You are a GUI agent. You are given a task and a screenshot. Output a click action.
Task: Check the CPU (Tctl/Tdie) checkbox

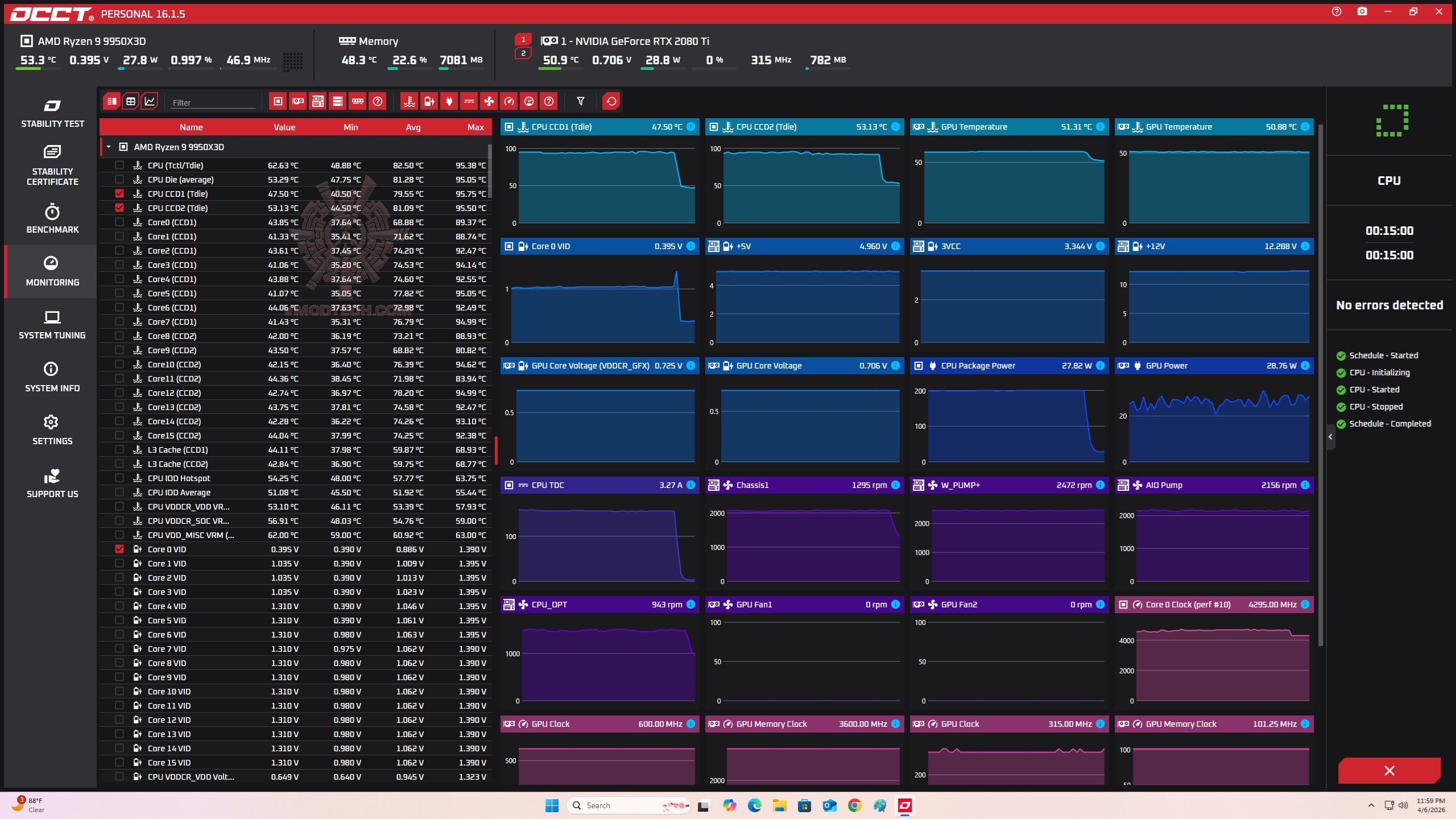[x=119, y=165]
